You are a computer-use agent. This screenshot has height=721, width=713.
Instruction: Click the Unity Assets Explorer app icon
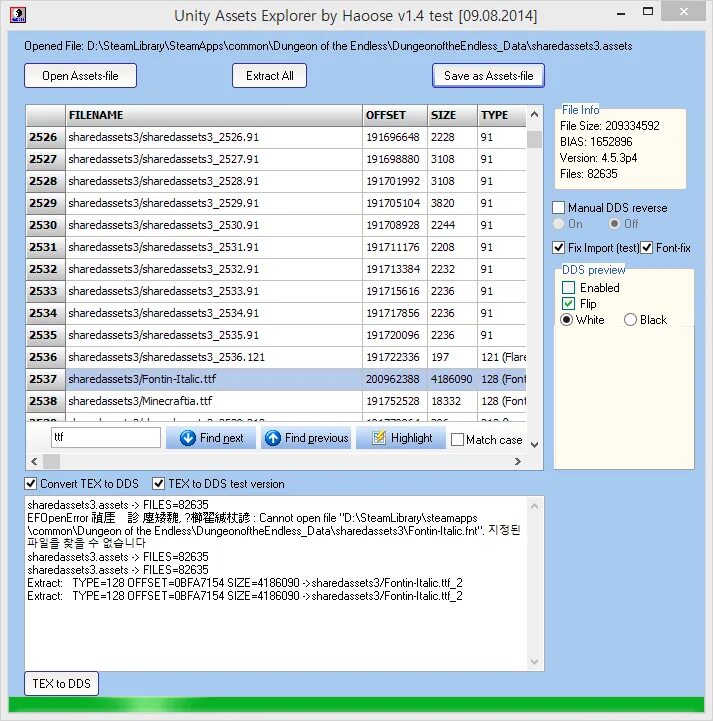17,14
